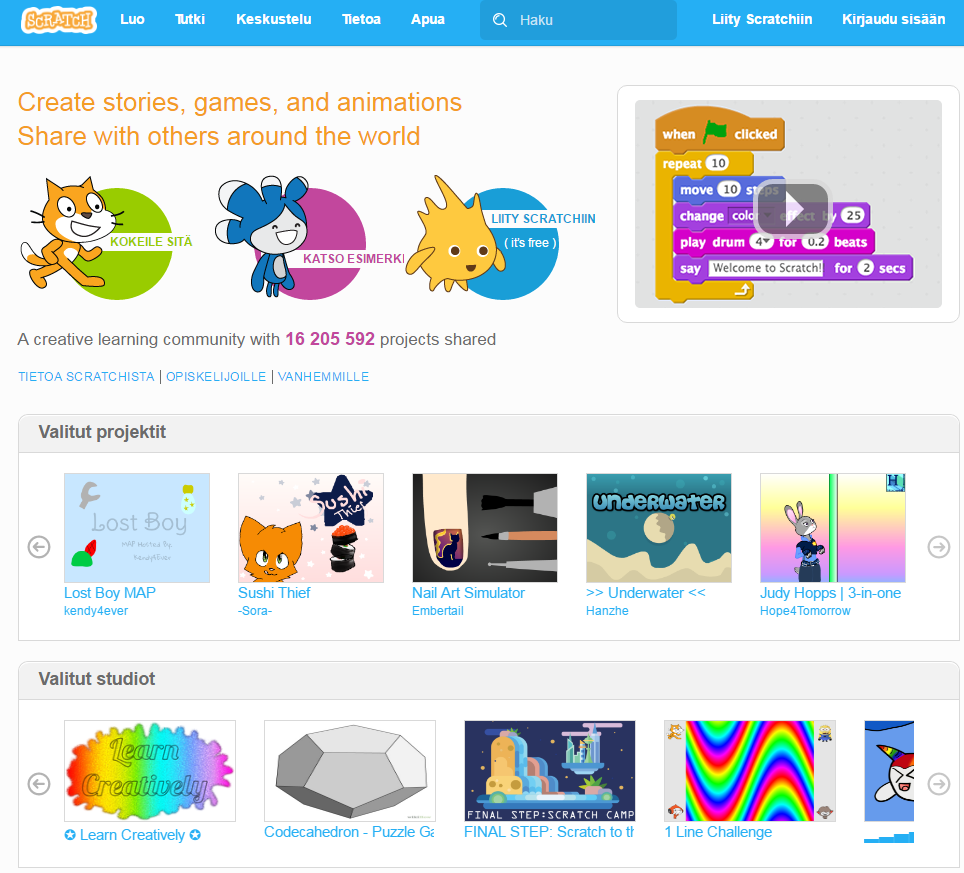This screenshot has width=964, height=873.
Task: Click the Scratch logo
Action: click(x=59, y=20)
